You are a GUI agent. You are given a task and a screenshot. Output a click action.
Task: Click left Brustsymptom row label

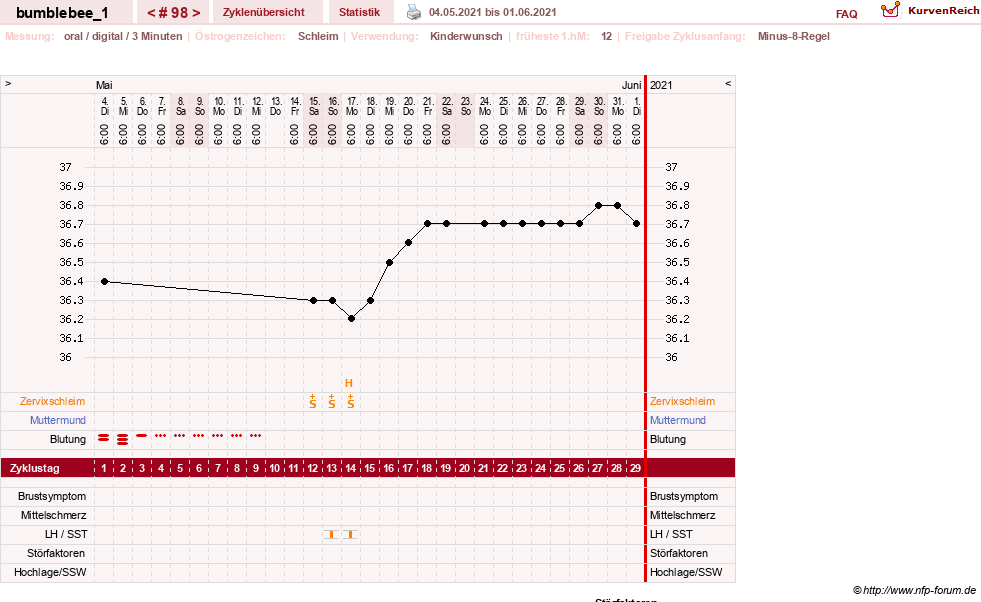(x=52, y=496)
